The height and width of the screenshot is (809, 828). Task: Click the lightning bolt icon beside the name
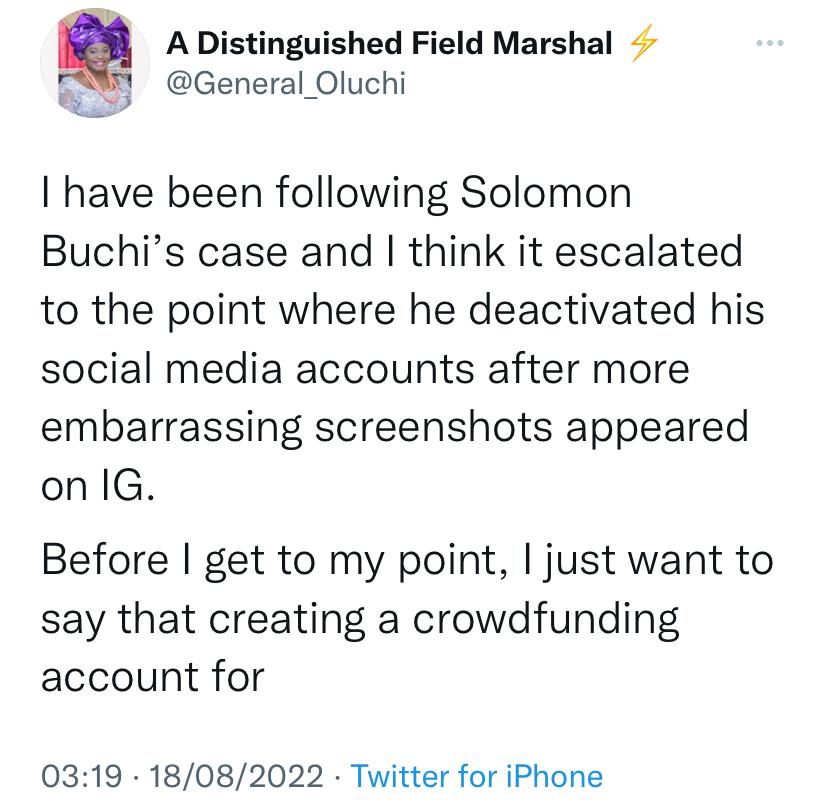pos(638,44)
